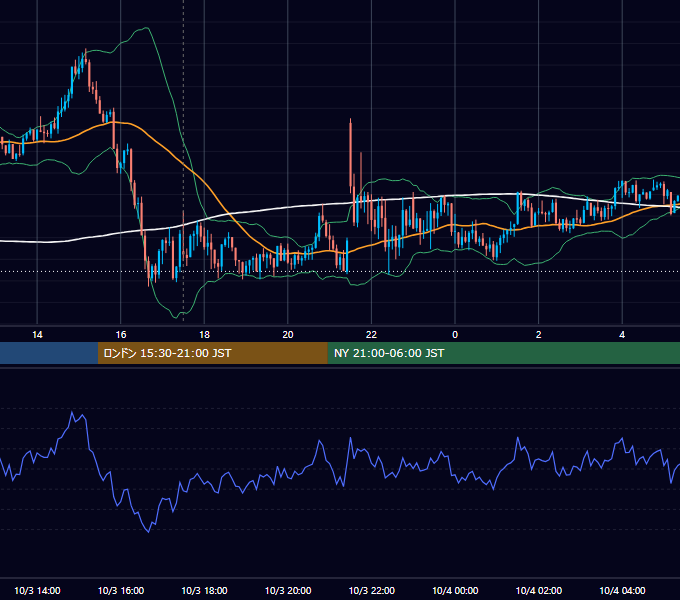
Task: Click the upper Bollinger band peak near 16:30
Action: pos(146,29)
